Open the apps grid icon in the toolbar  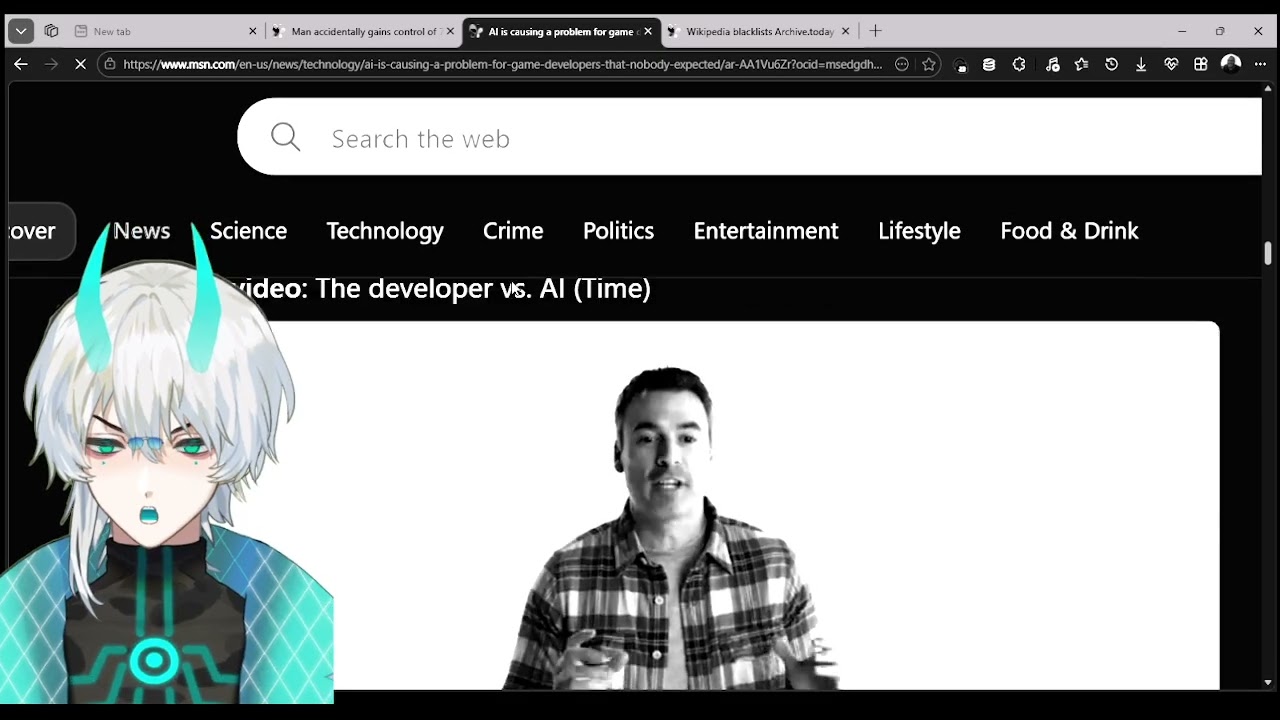click(x=1201, y=64)
